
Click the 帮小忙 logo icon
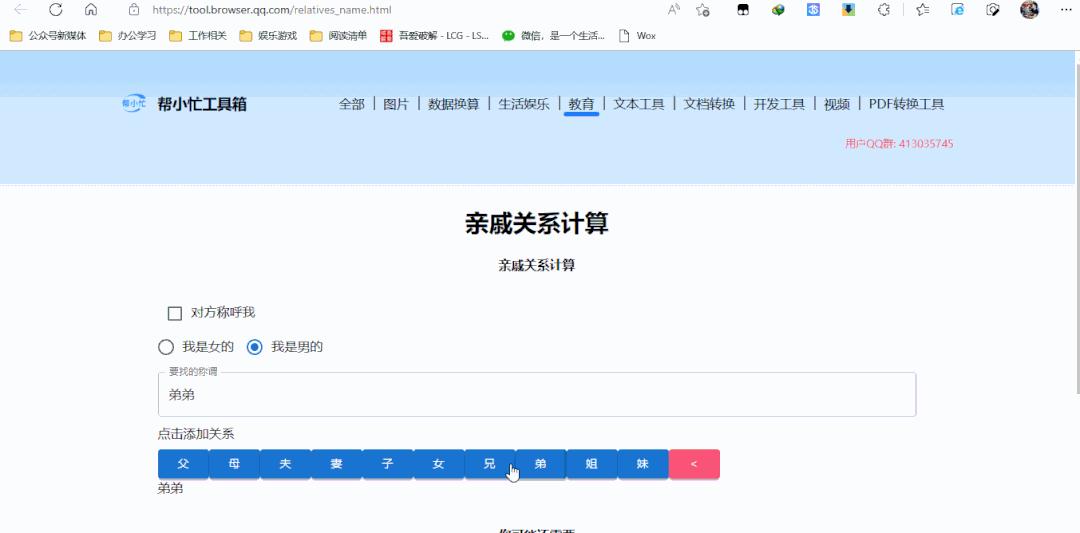click(134, 103)
